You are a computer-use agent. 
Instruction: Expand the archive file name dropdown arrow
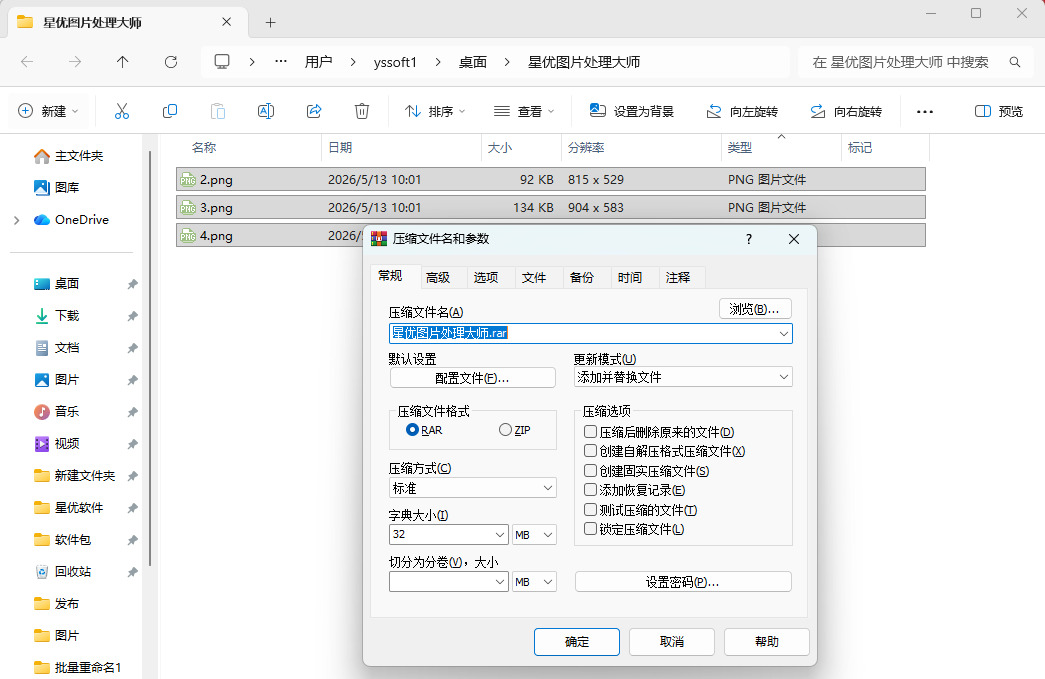tap(784, 333)
